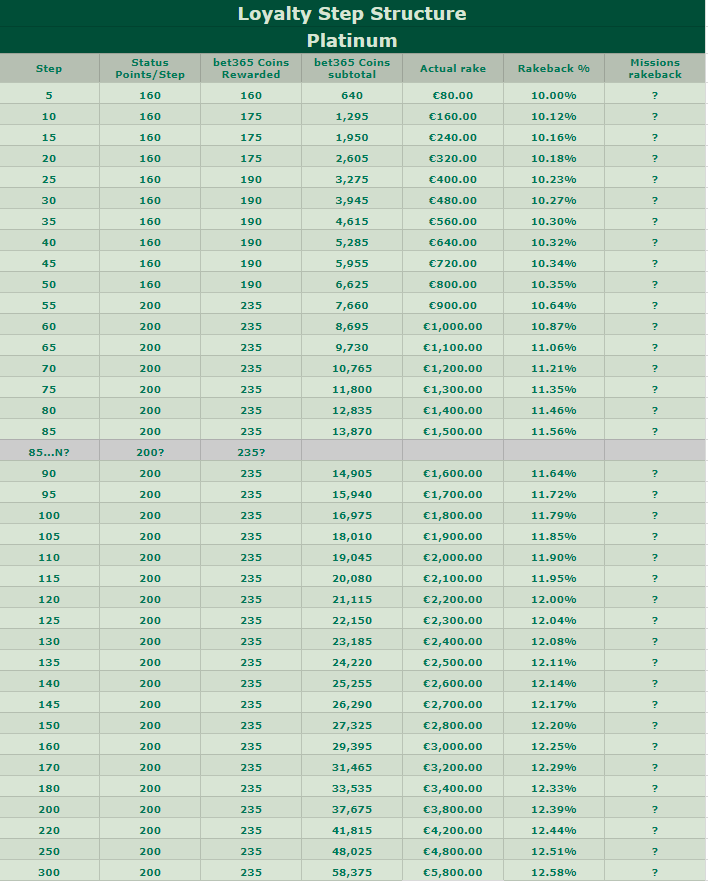Select the 'Missions rakeback' column header
Screen dimensions: 708x881
(x=655, y=69)
